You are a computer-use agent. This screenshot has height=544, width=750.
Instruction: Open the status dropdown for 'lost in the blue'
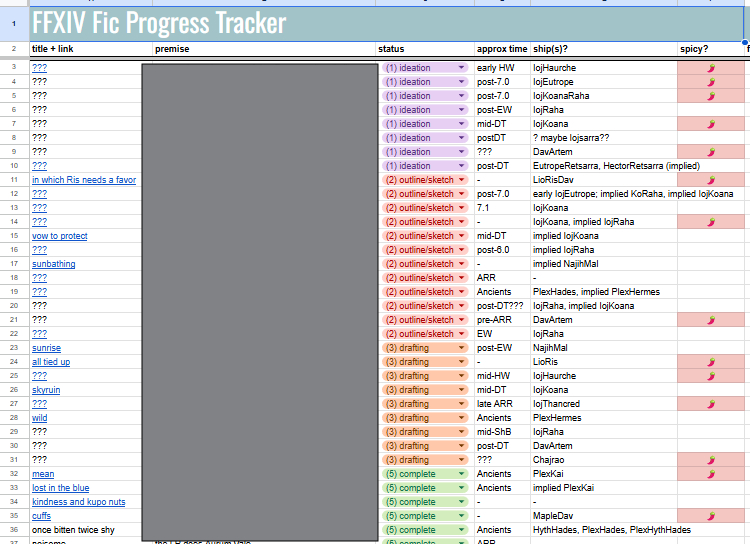pos(461,488)
